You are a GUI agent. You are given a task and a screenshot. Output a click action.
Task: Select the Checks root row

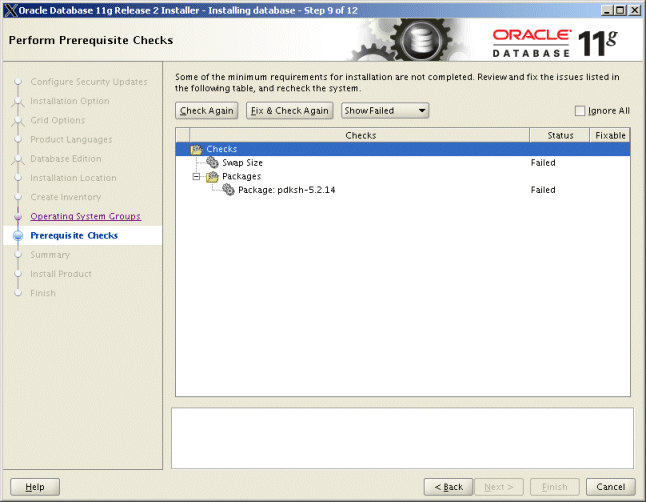tap(403, 149)
